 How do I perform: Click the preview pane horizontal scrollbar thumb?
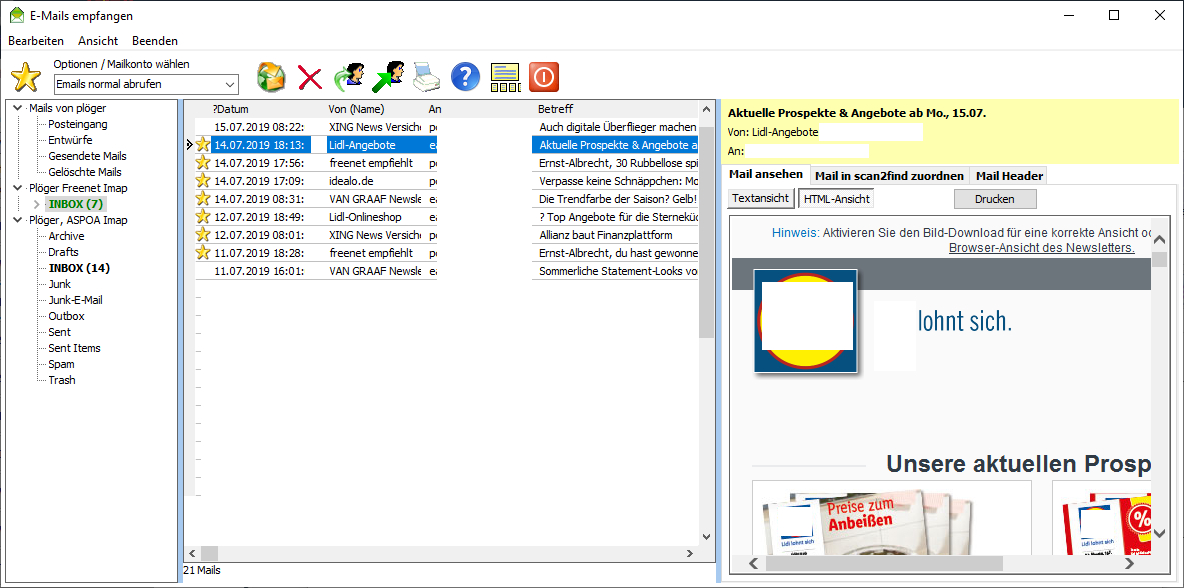pos(884,563)
